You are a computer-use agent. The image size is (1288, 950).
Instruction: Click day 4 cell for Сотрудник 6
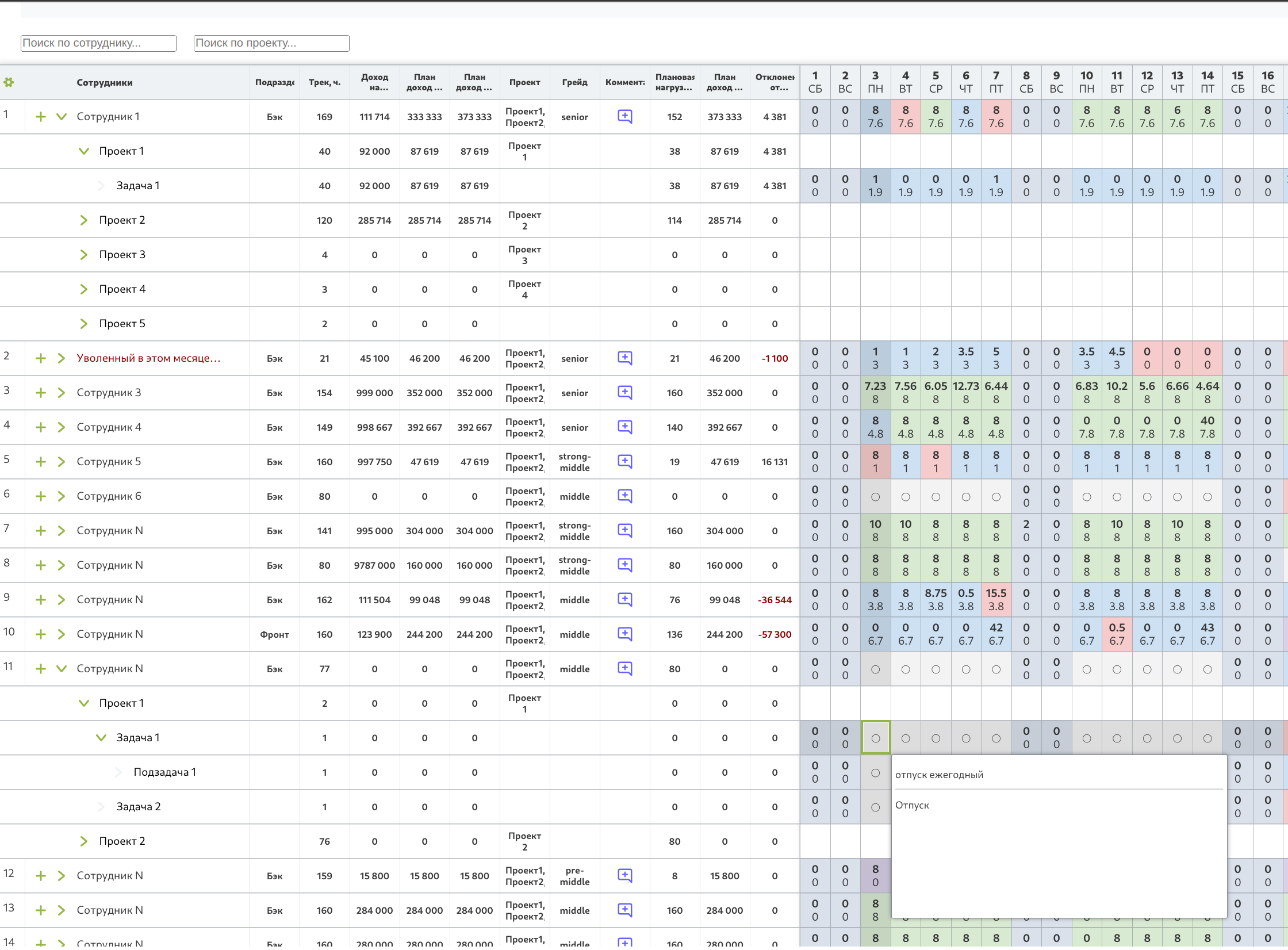(906, 496)
